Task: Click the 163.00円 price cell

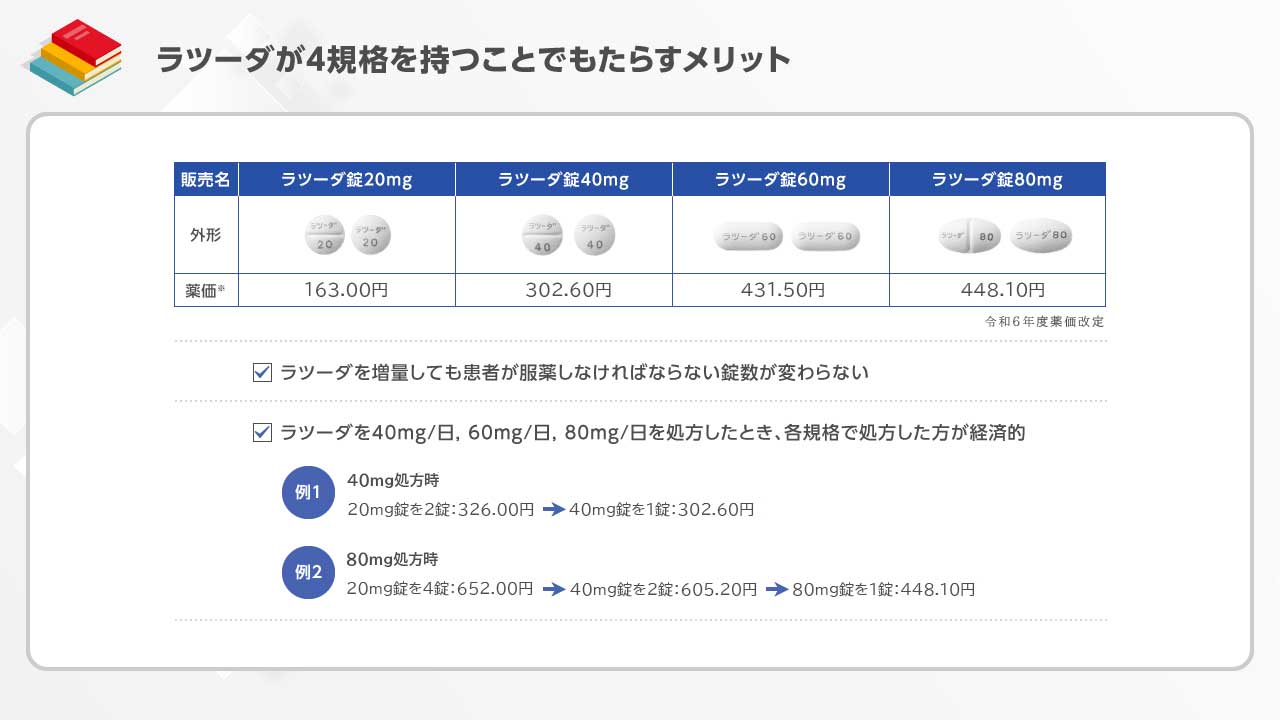Action: click(x=347, y=290)
